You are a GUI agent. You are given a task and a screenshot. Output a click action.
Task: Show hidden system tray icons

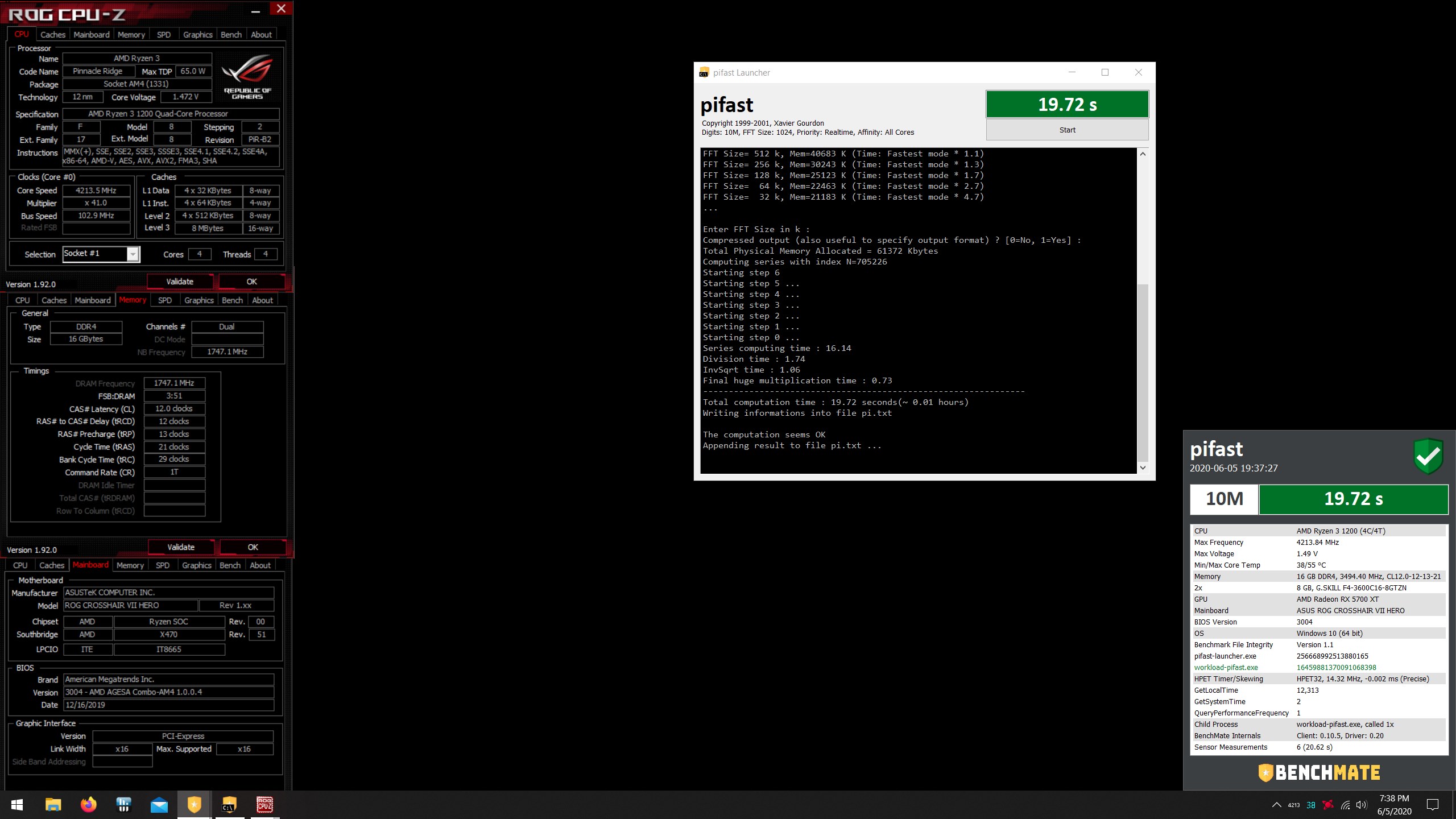point(1276,805)
